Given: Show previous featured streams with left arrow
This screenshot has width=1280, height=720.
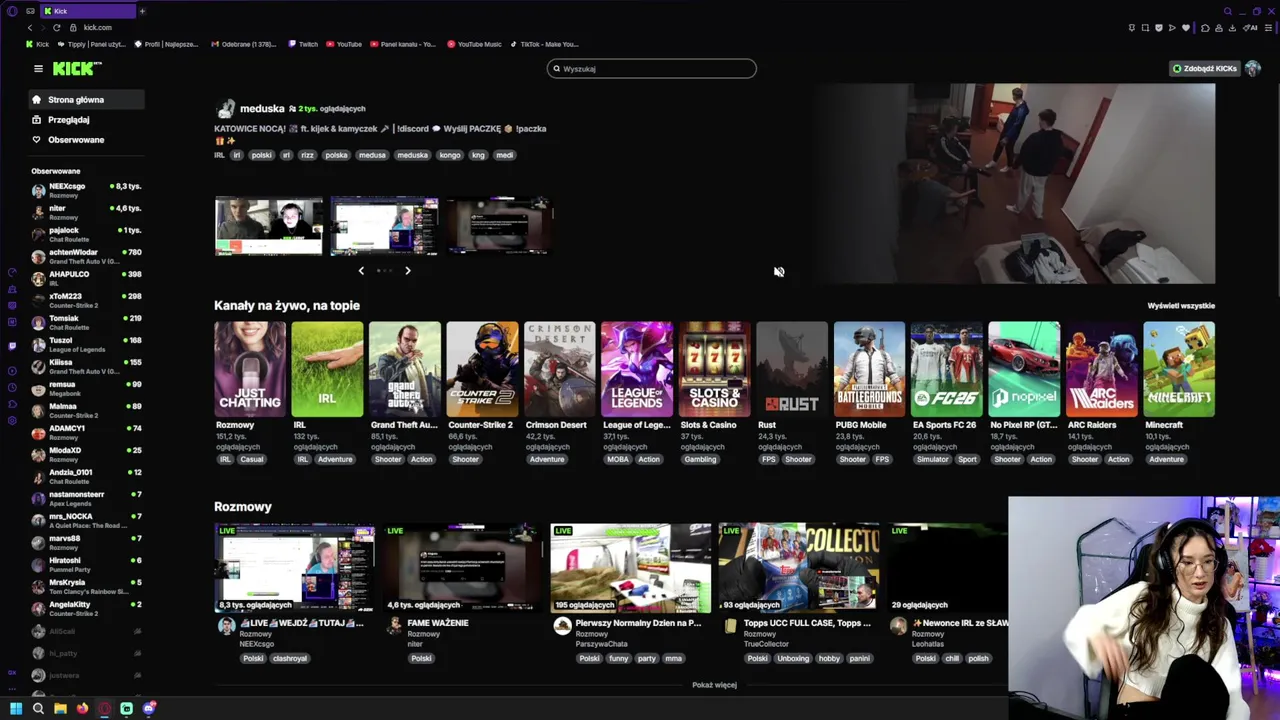Looking at the screenshot, I should 361,270.
